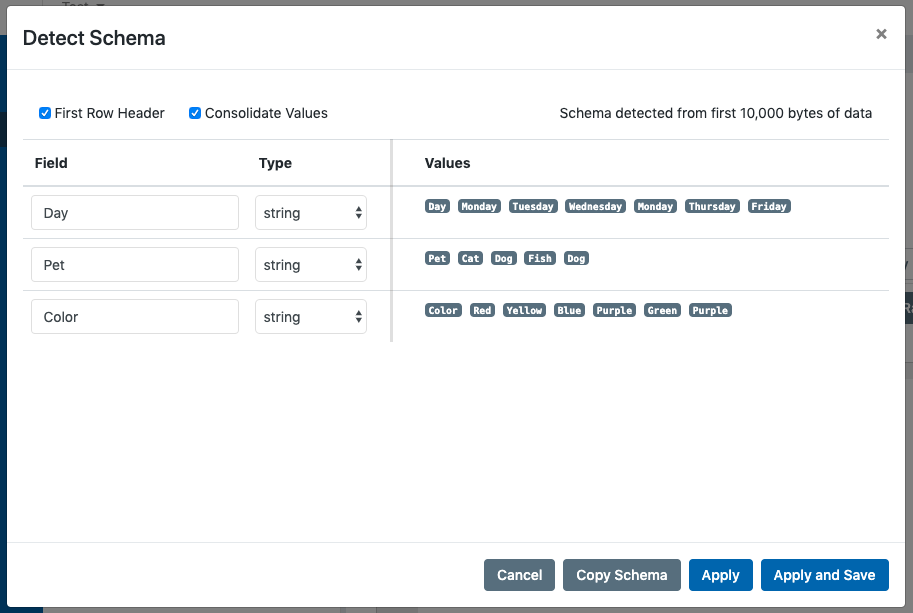
Task: Click the Cancel button
Action: coord(519,575)
